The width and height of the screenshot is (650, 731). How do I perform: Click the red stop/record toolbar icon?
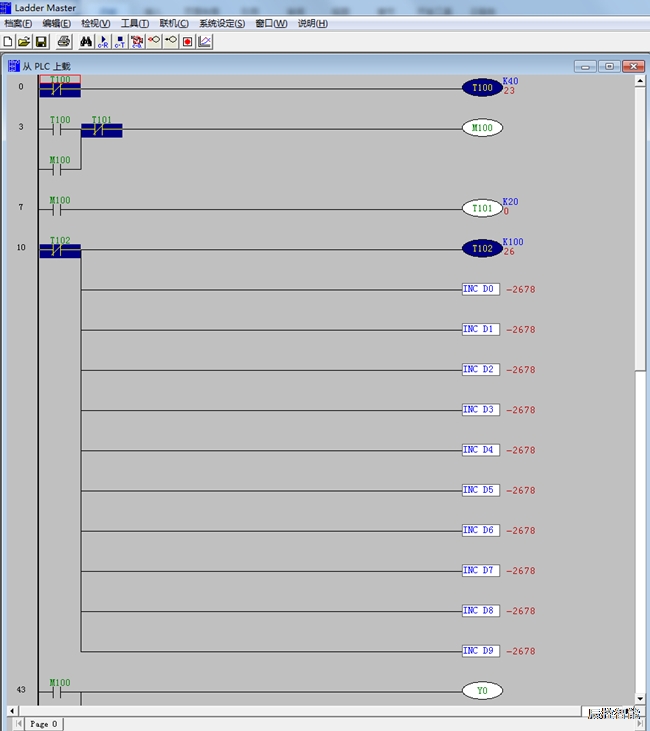187,42
